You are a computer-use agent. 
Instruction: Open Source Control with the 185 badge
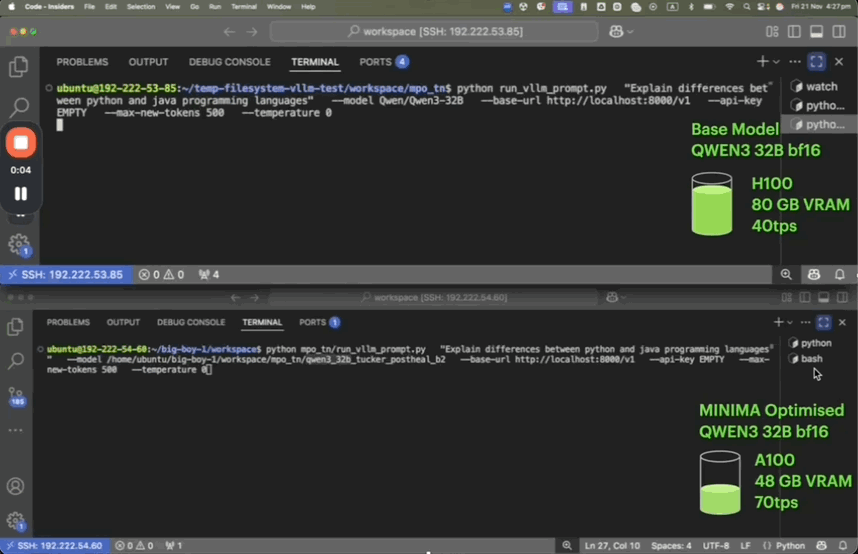coord(16,396)
